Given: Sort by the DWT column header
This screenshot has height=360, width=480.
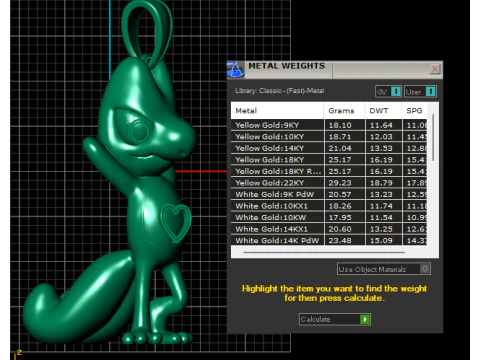Looking at the screenshot, I should click(383, 111).
